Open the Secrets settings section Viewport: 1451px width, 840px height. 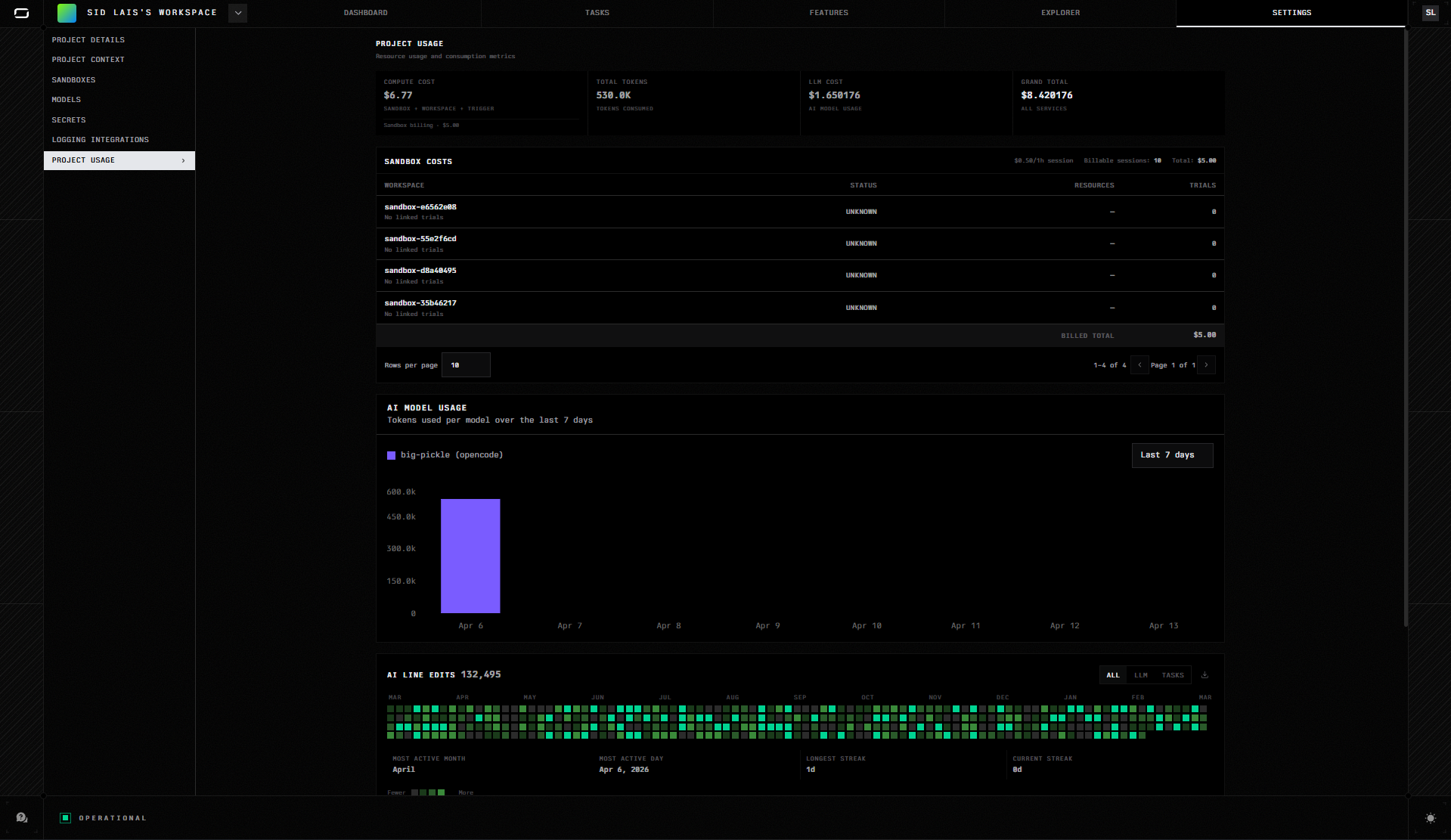(x=119, y=120)
